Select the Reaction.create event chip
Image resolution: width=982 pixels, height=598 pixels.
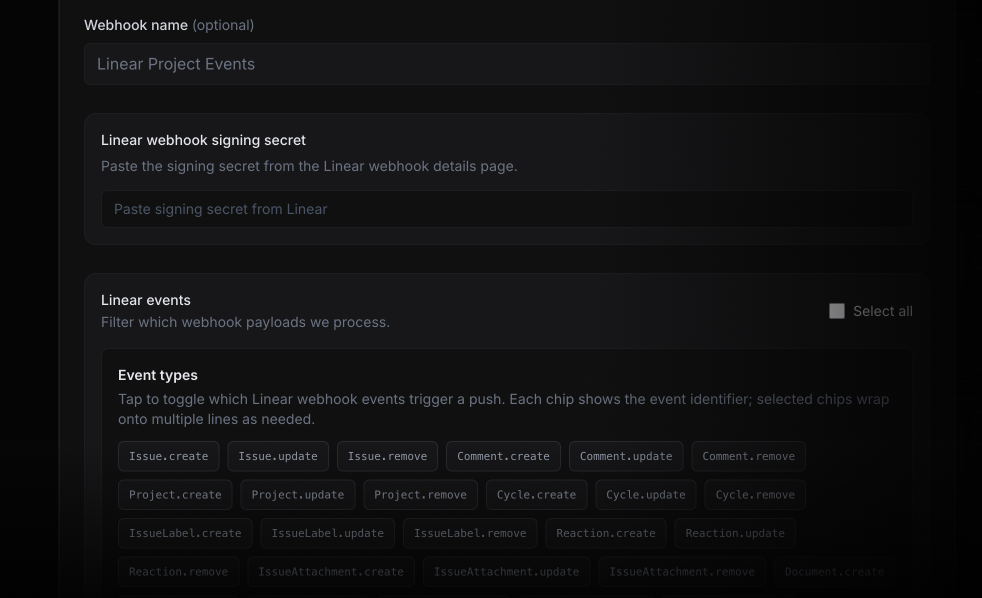click(606, 533)
